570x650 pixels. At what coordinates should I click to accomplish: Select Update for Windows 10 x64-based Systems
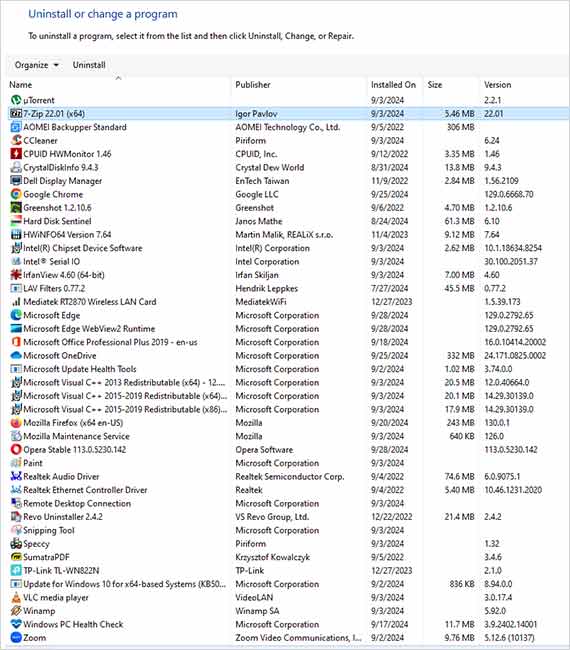click(x=289, y=584)
